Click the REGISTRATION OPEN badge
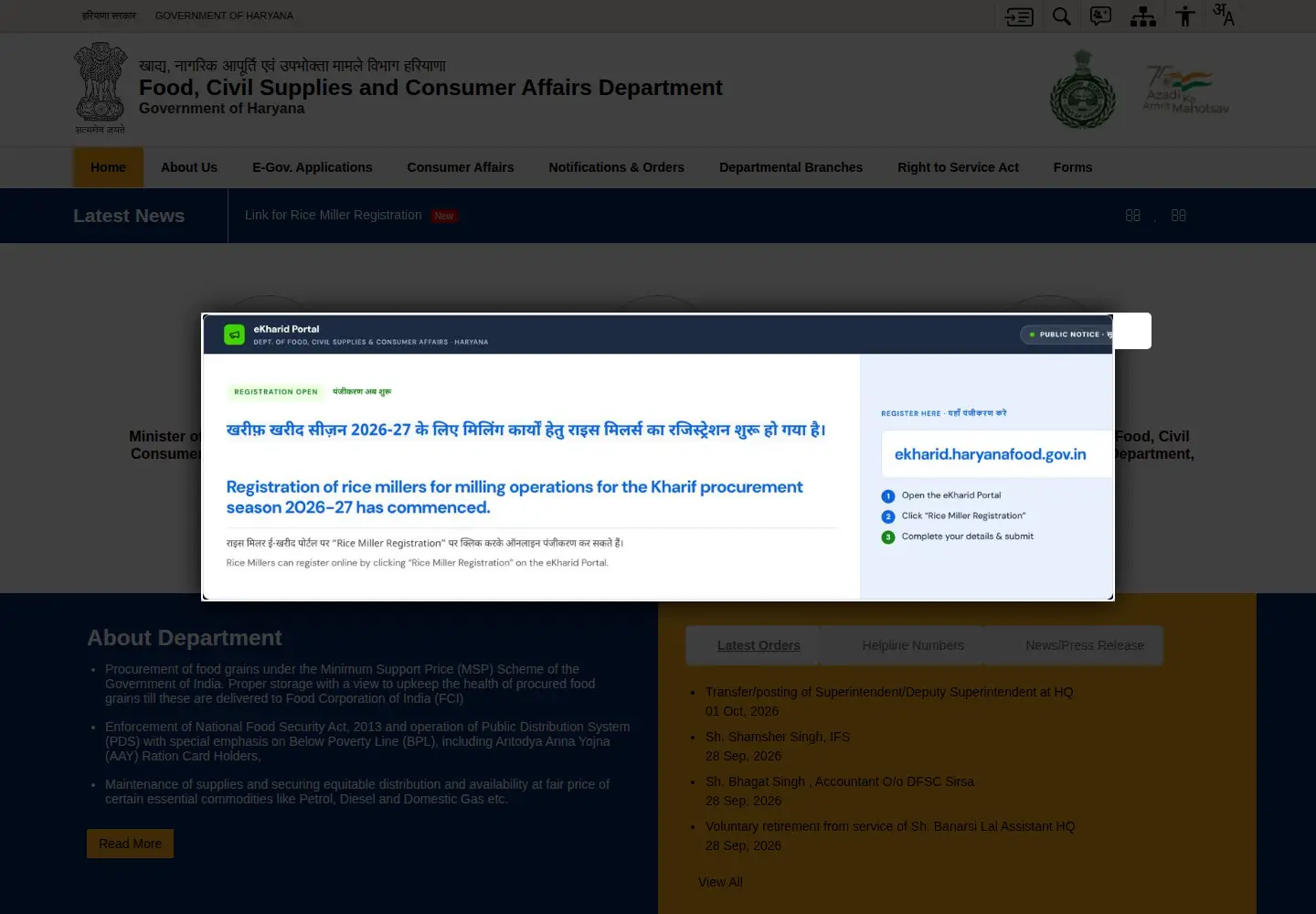Viewport: 1316px width, 914px height. [276, 392]
